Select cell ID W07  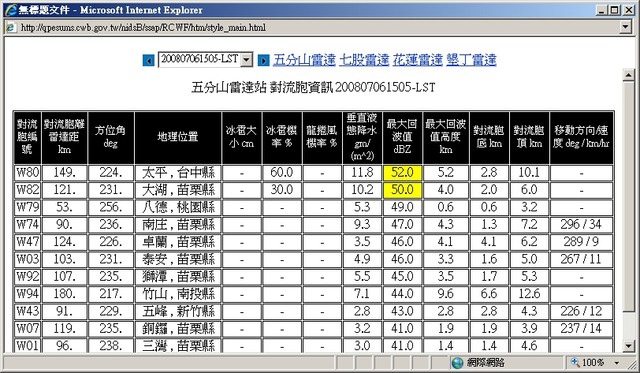pos(27,329)
